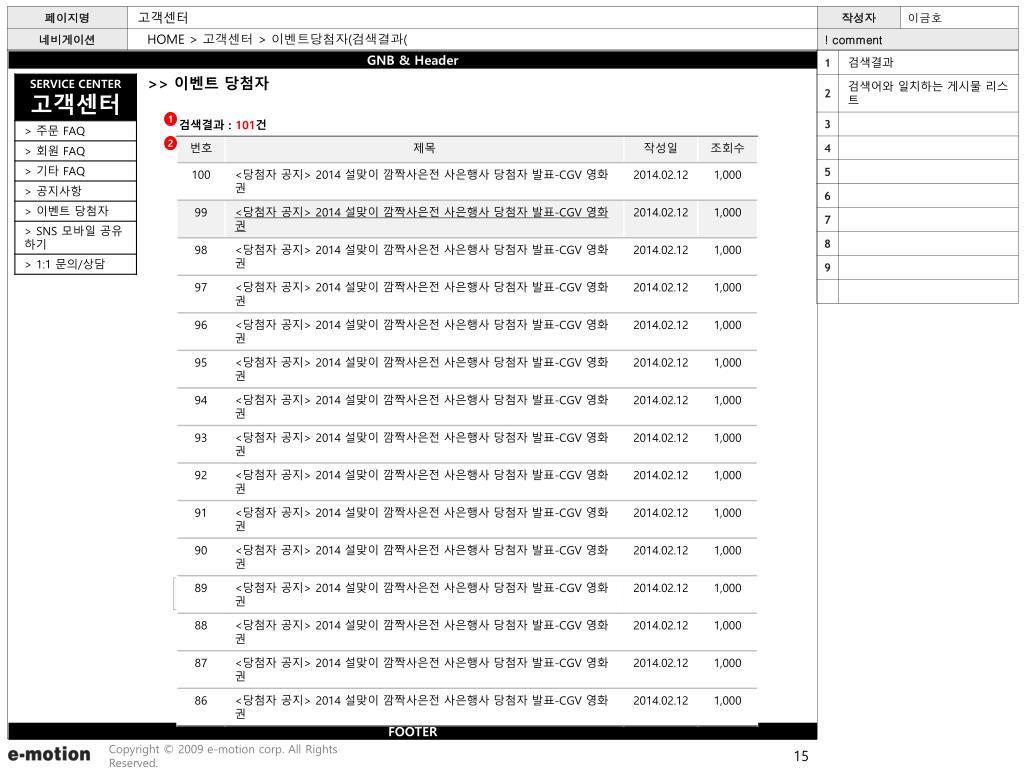Open the post title in row 94

[421, 406]
